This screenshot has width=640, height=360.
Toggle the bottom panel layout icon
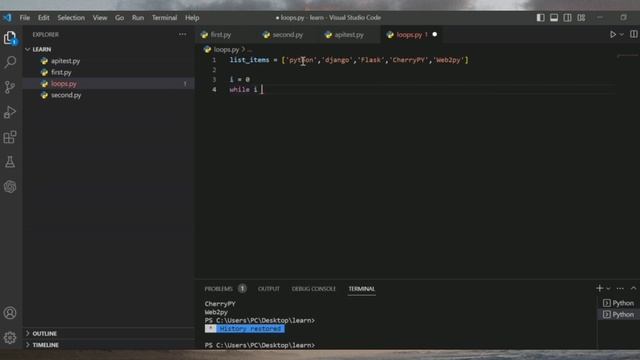coord(554,18)
